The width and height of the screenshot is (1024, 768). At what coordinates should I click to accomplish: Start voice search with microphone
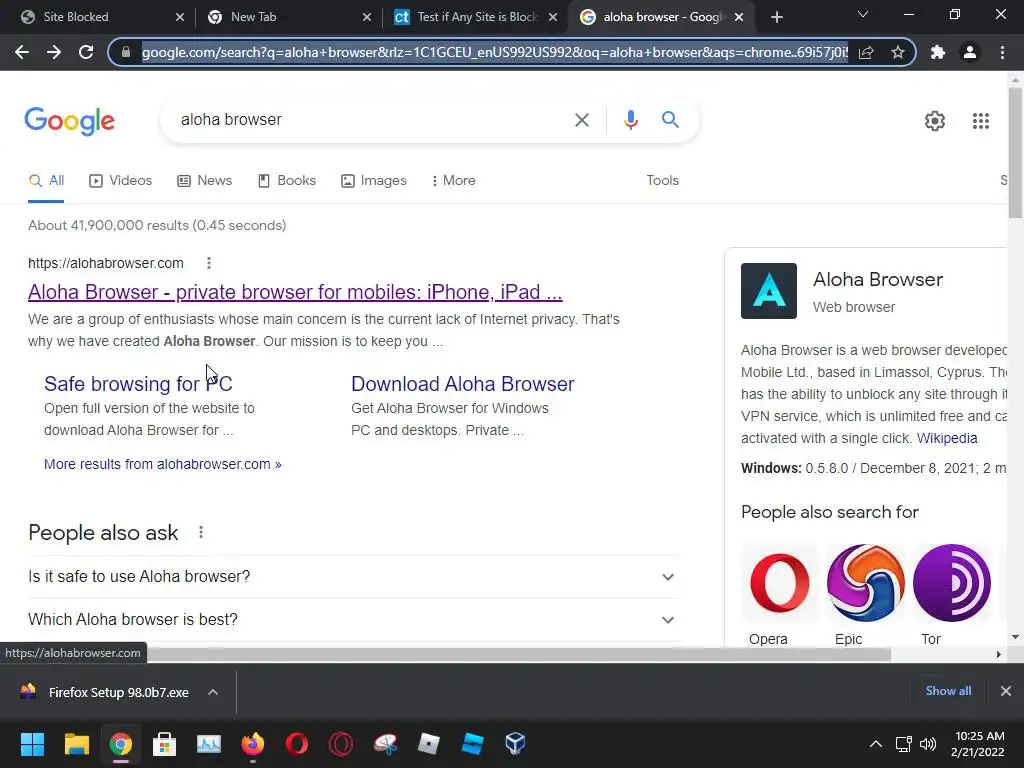click(630, 120)
